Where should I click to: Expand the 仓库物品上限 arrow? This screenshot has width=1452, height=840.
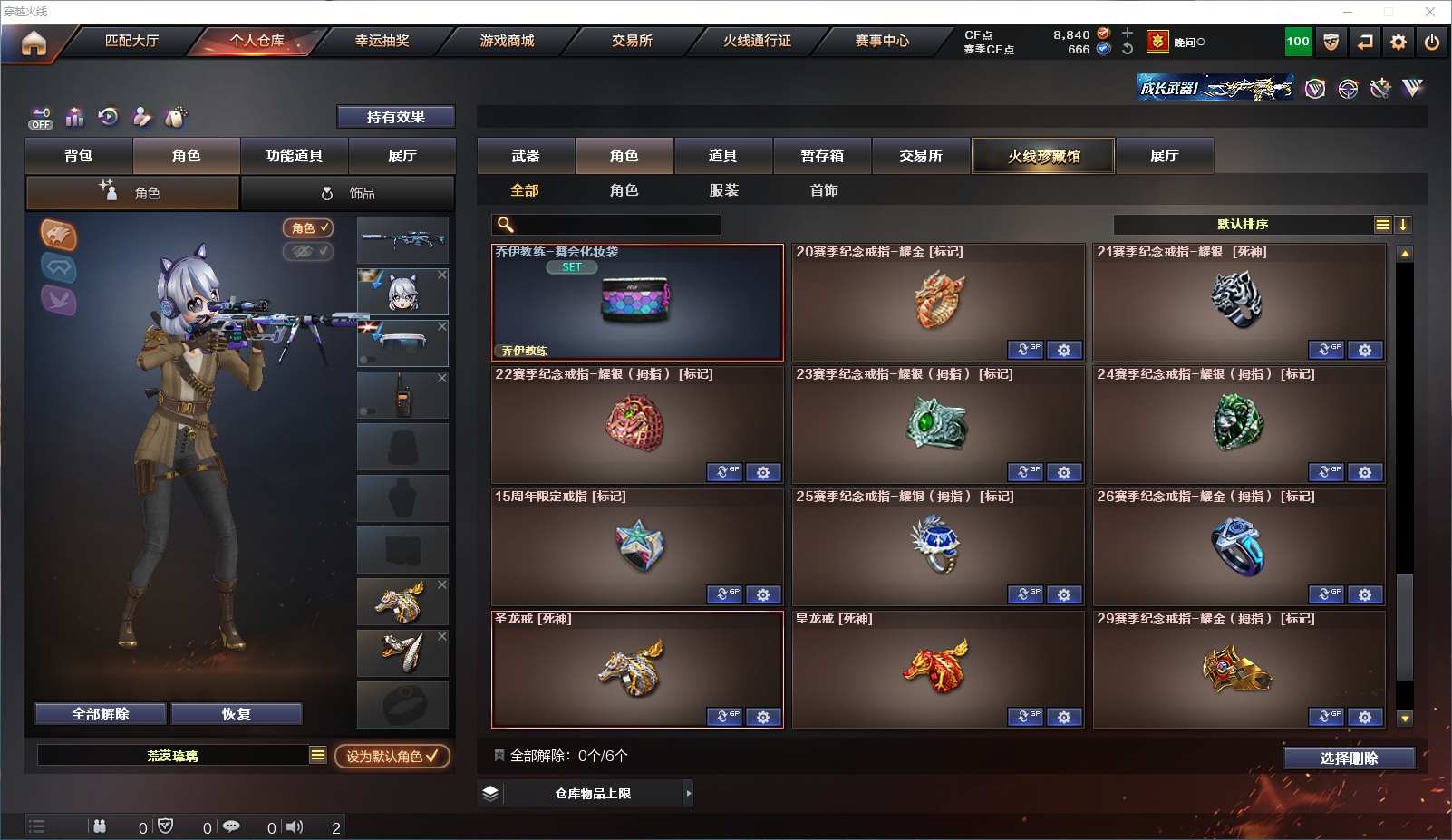689,794
